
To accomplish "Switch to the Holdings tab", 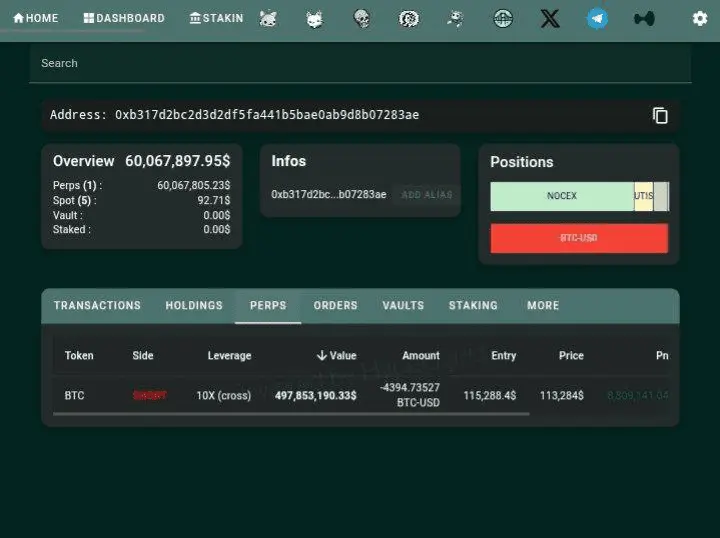I will click(x=194, y=306).
